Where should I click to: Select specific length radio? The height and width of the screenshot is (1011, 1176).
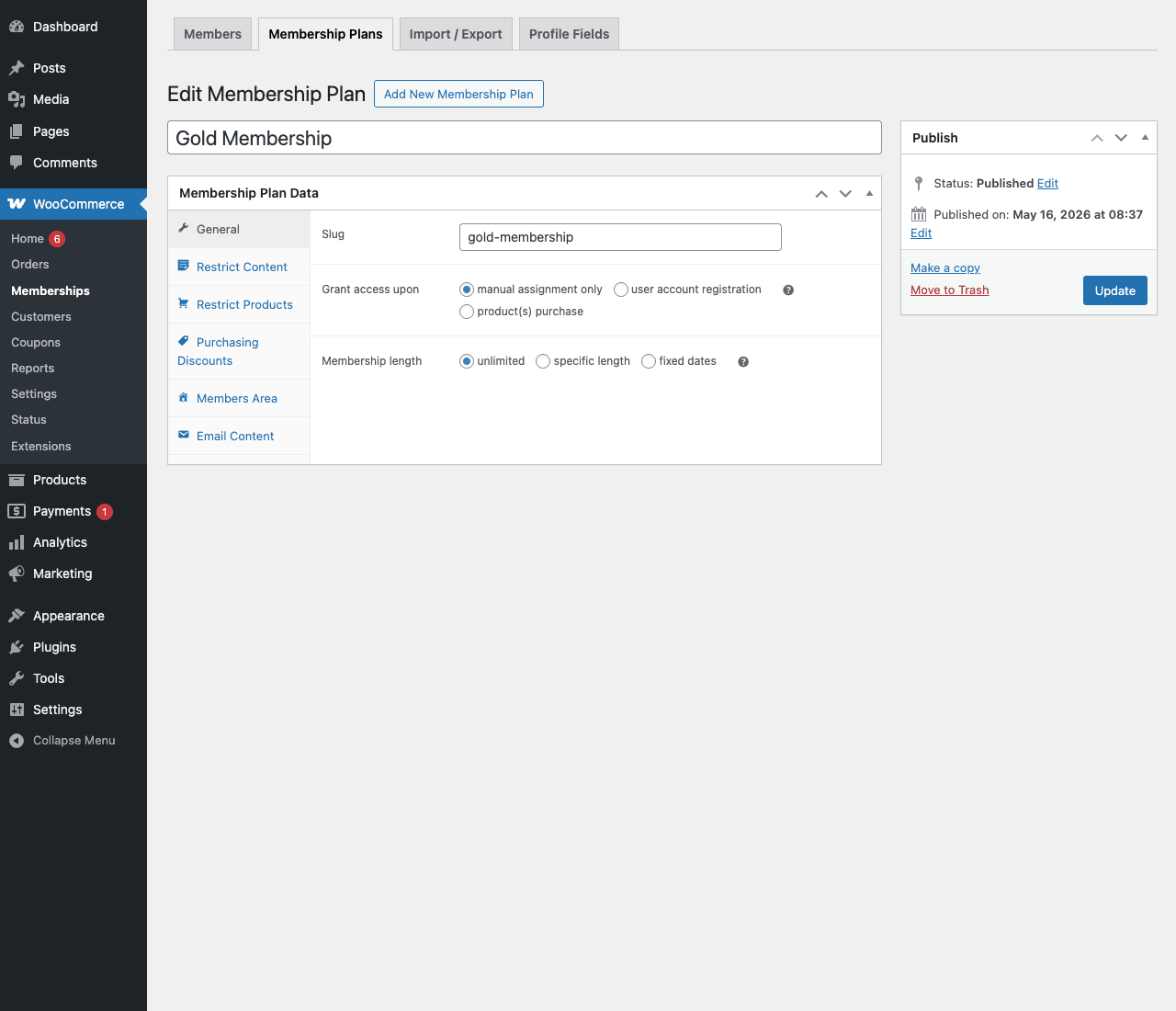tap(543, 361)
